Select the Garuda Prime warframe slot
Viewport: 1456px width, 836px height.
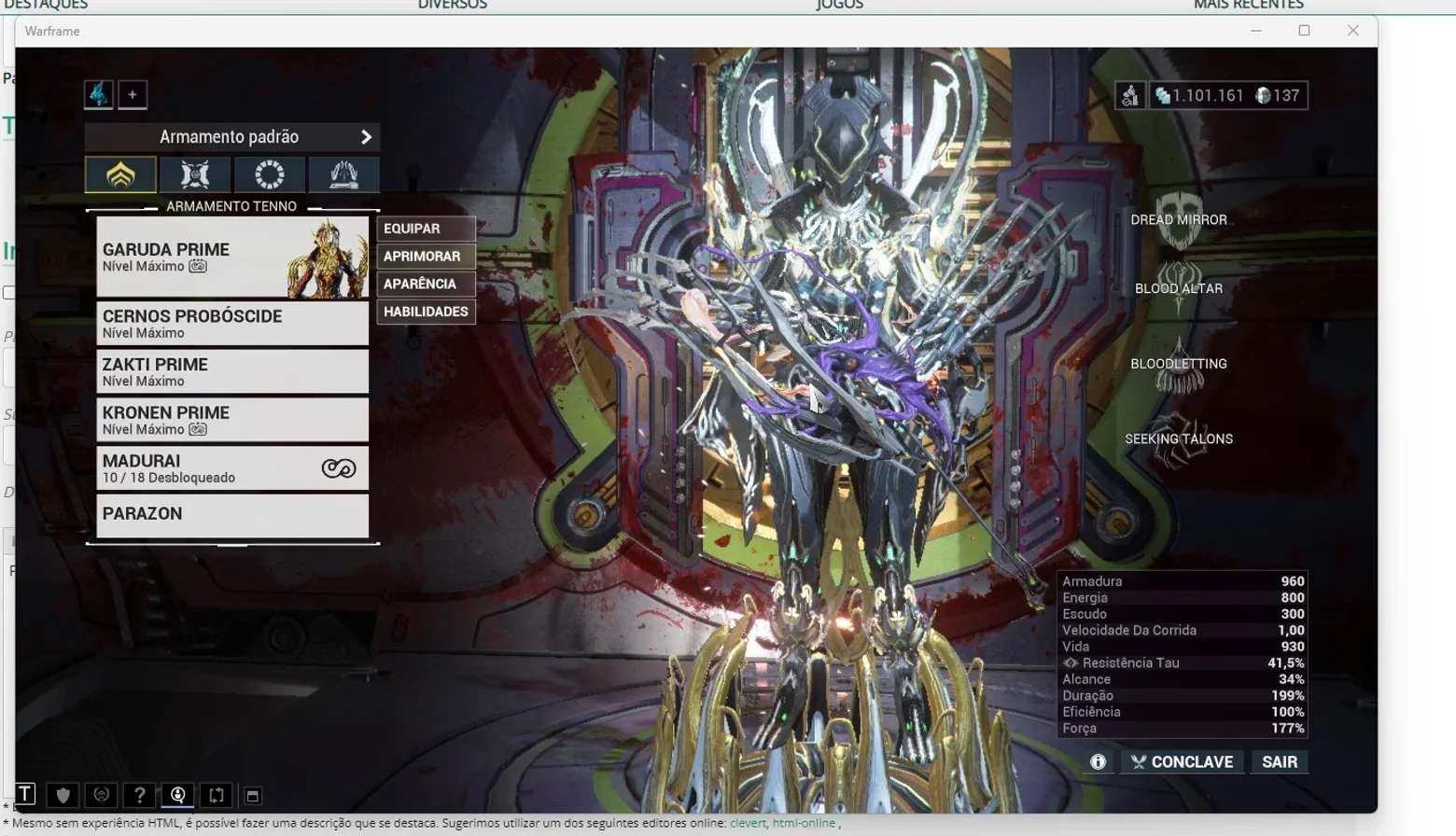pyautogui.click(x=232, y=258)
